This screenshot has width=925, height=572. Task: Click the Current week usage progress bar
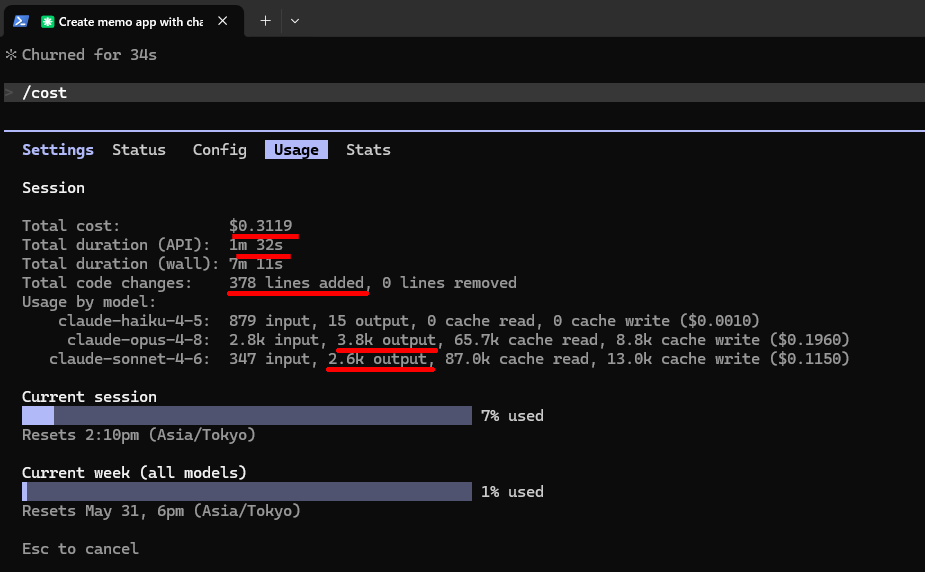pyautogui.click(x=247, y=491)
